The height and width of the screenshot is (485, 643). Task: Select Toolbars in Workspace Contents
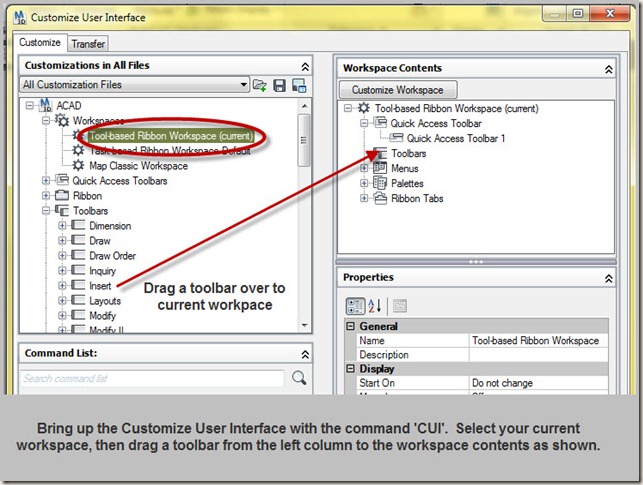coord(408,153)
